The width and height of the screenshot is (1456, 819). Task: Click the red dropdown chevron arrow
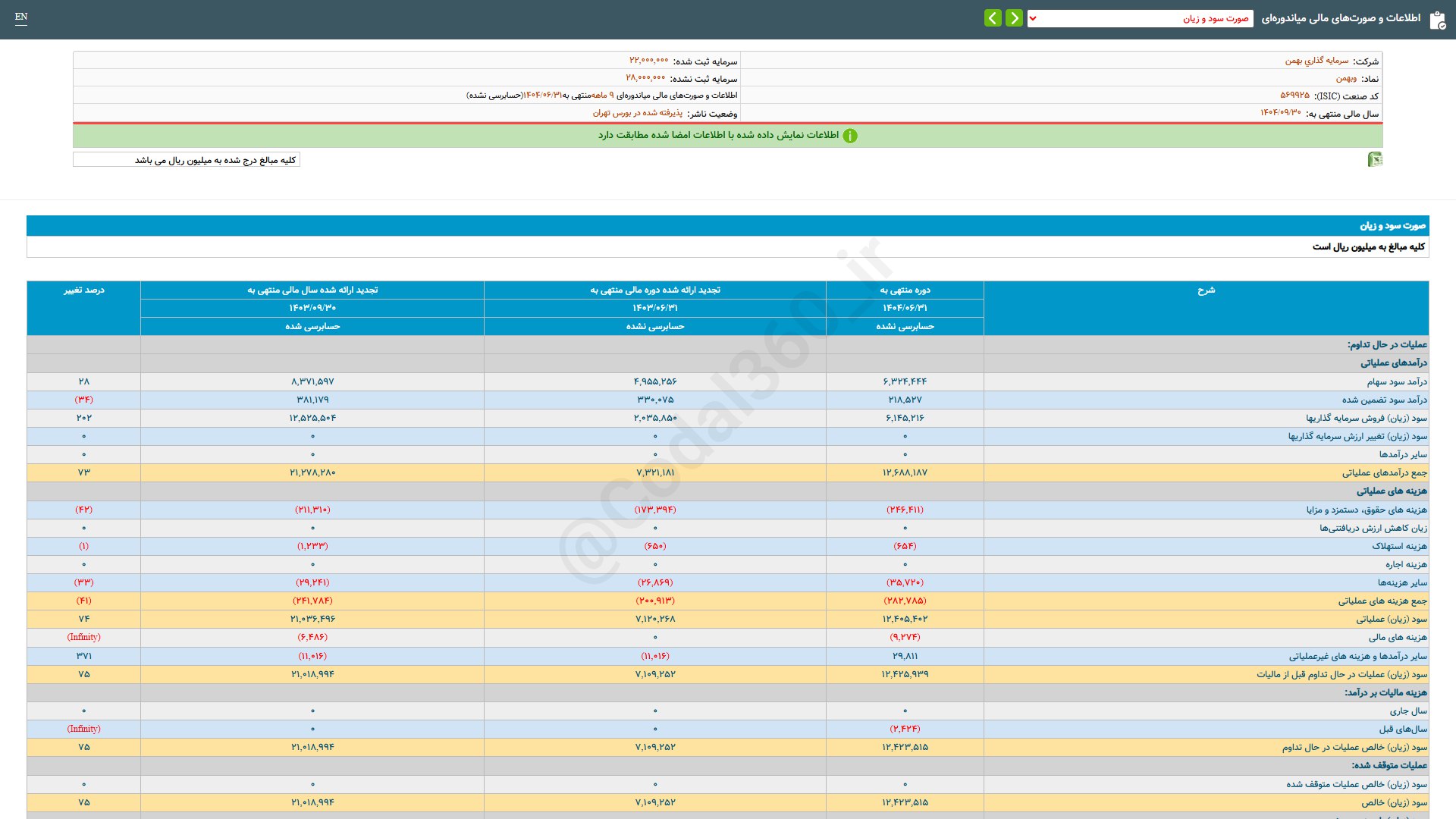(x=1033, y=18)
